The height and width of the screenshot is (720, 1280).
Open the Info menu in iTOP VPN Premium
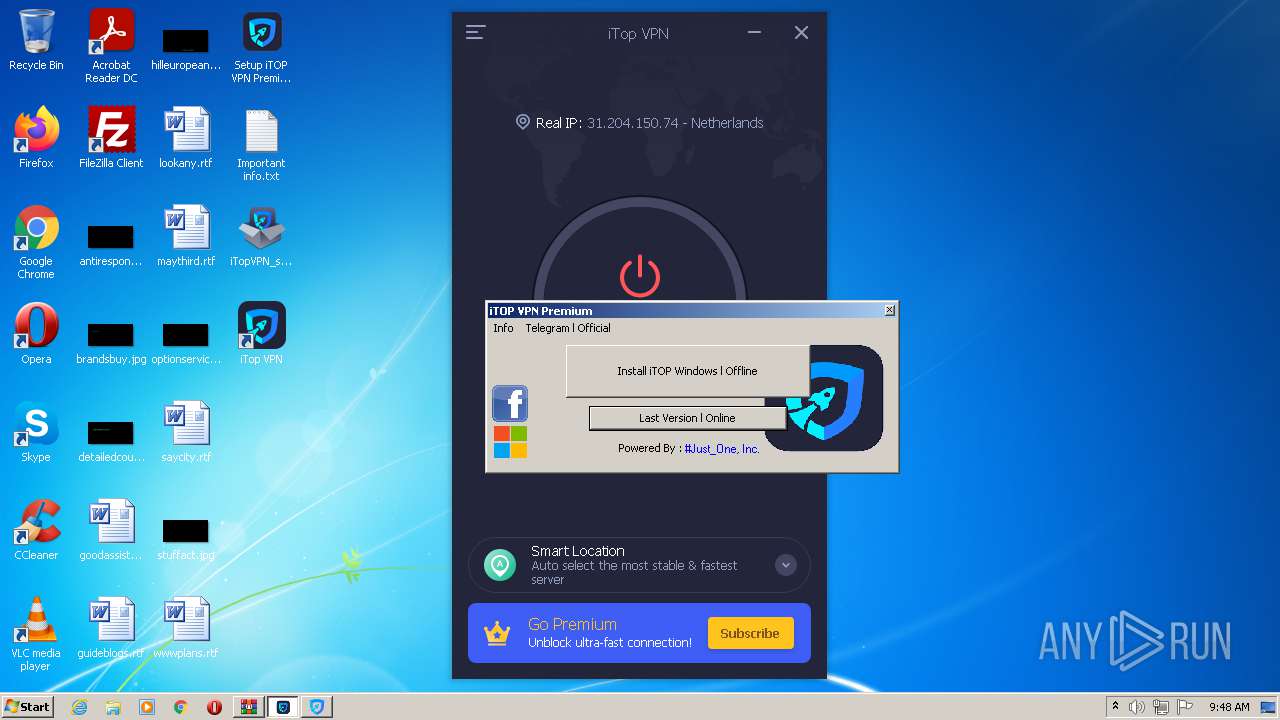click(503, 328)
